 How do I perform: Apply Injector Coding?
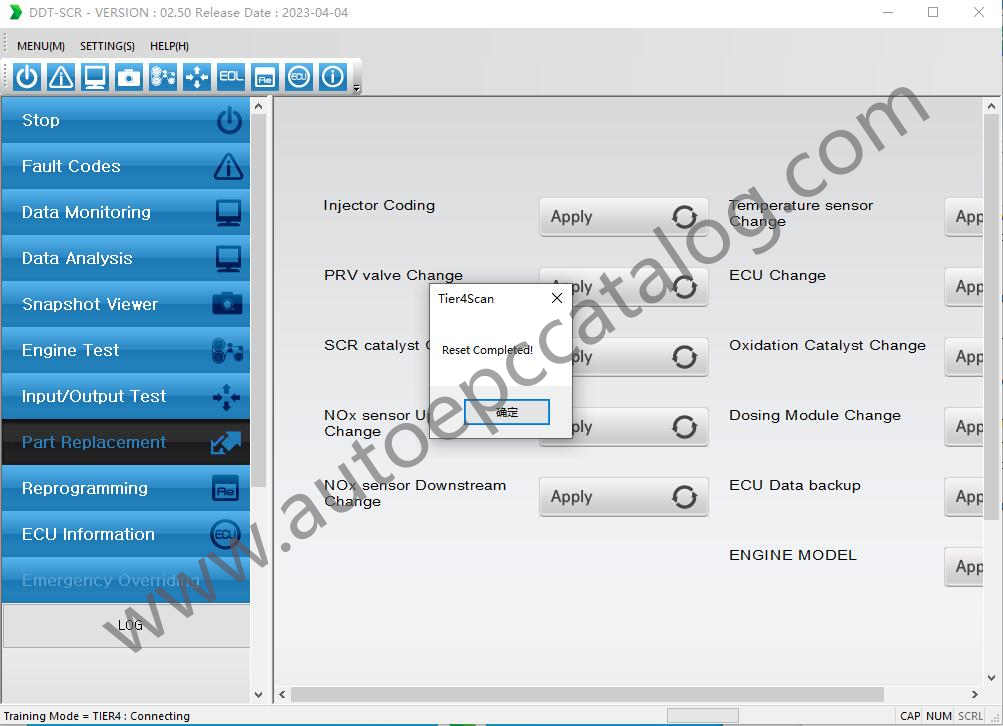[x=623, y=217]
